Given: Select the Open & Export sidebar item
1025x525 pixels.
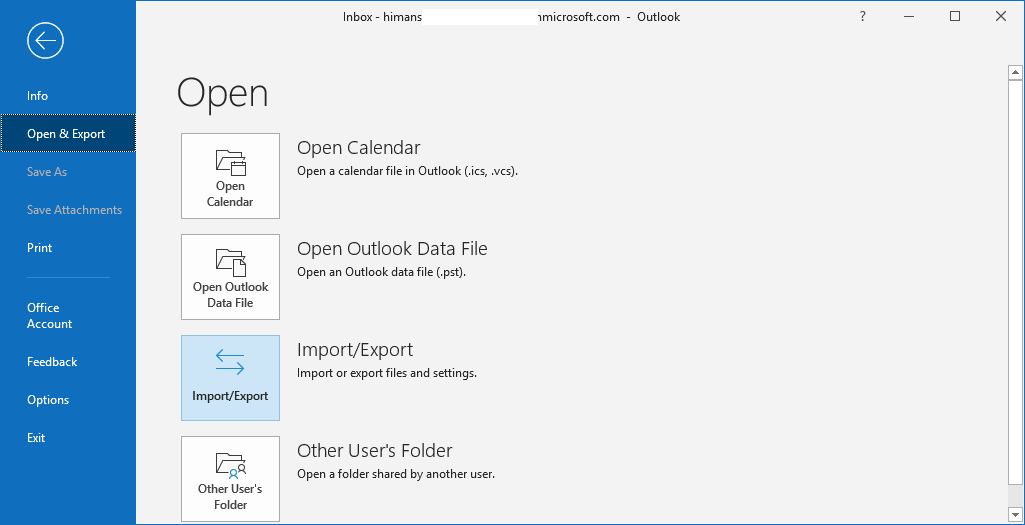Looking at the screenshot, I should point(66,134).
